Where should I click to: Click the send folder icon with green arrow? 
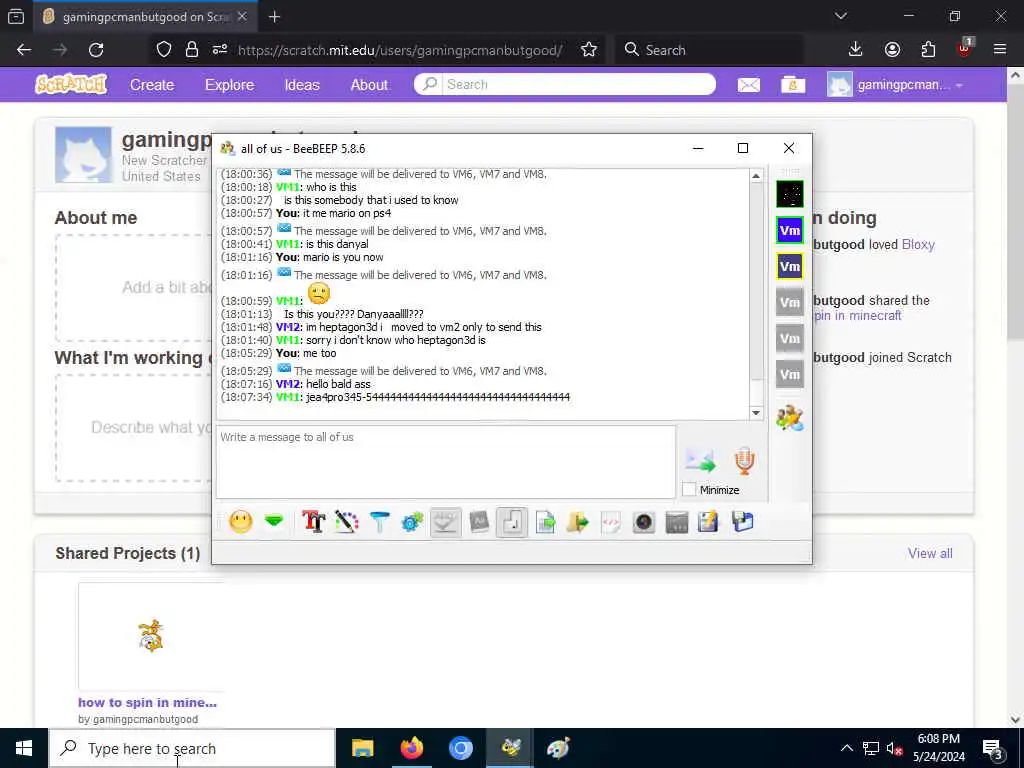(x=578, y=522)
